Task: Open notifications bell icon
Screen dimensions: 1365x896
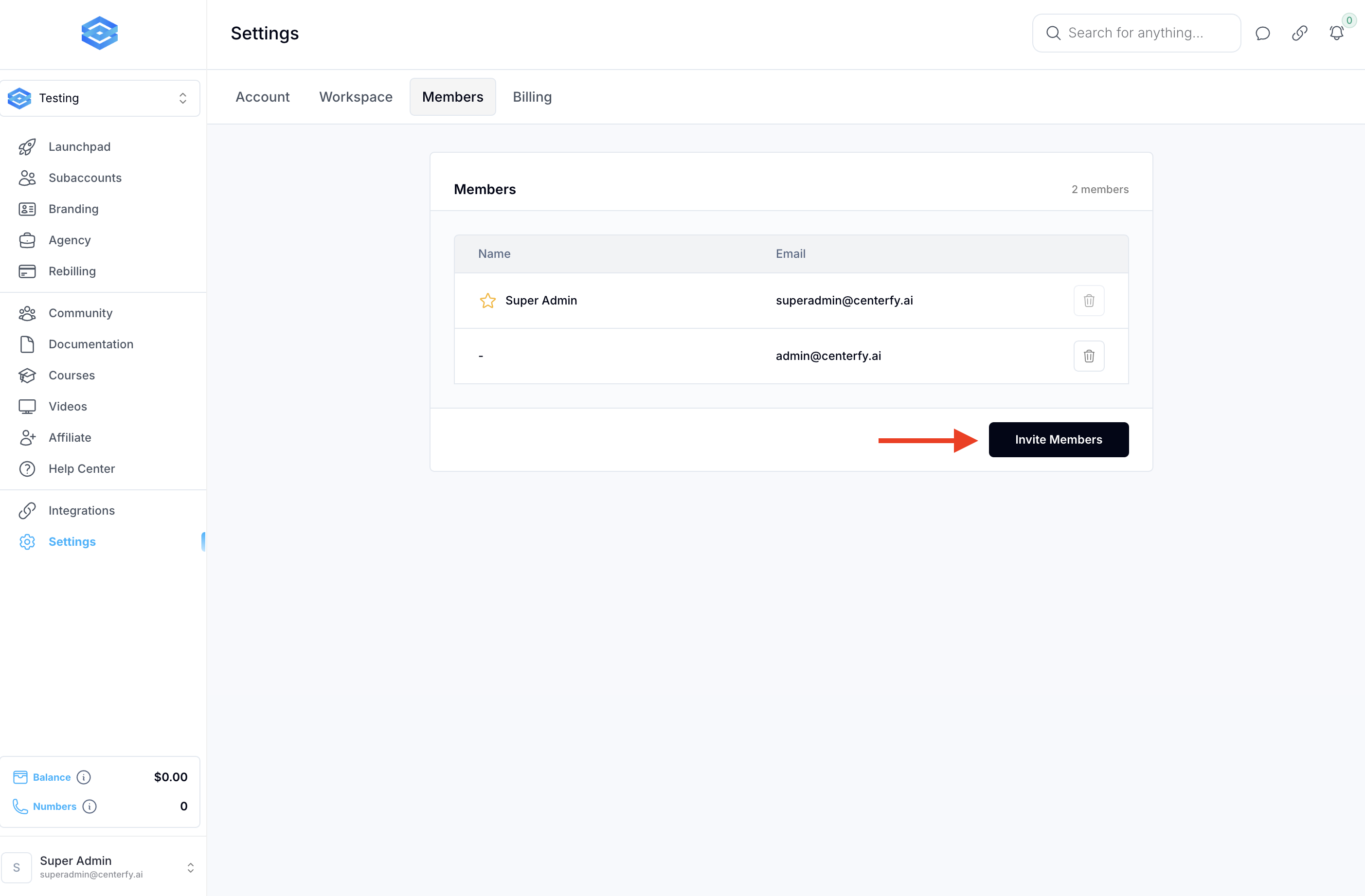Action: coord(1336,33)
